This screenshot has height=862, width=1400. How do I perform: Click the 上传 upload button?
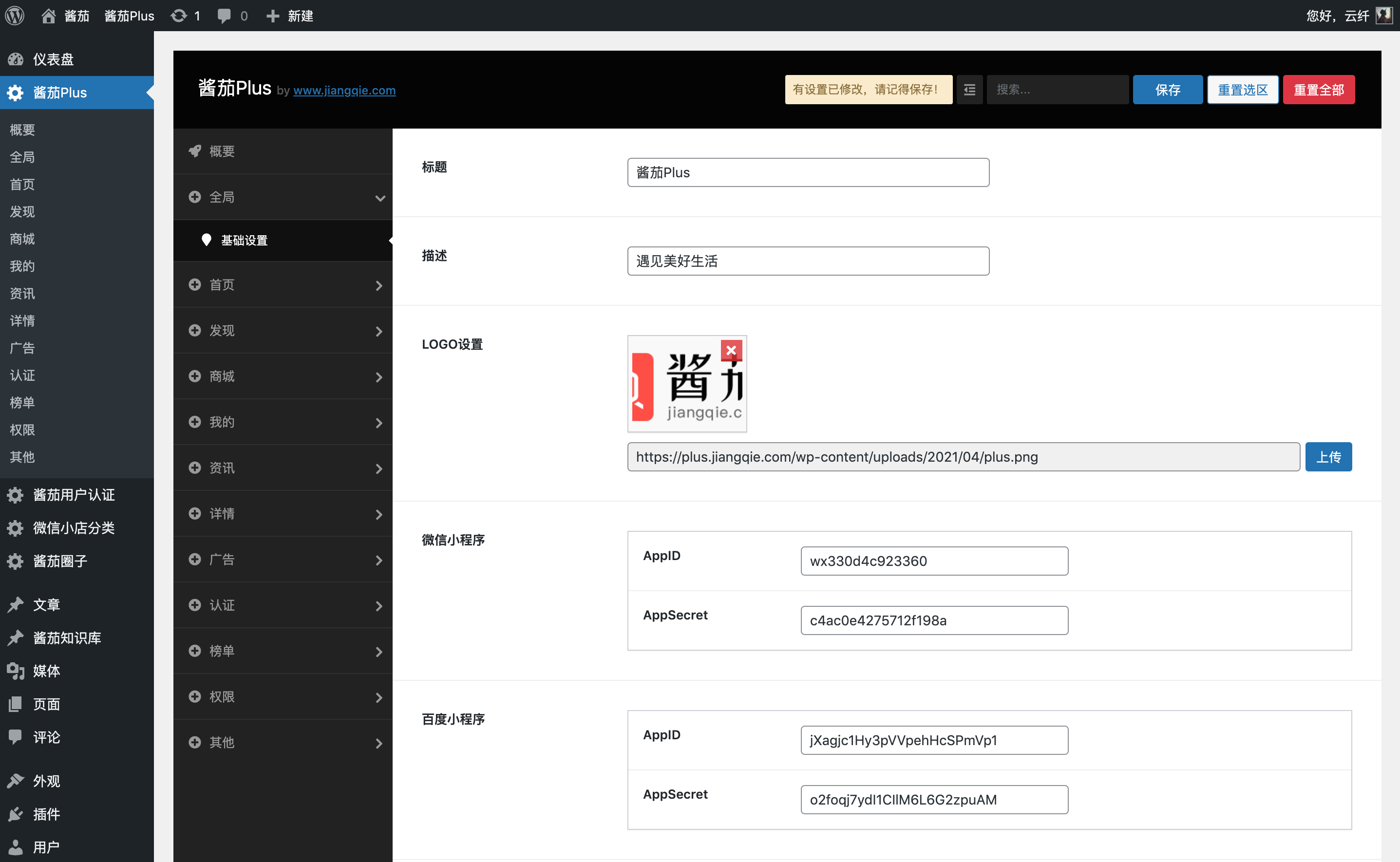(x=1328, y=457)
